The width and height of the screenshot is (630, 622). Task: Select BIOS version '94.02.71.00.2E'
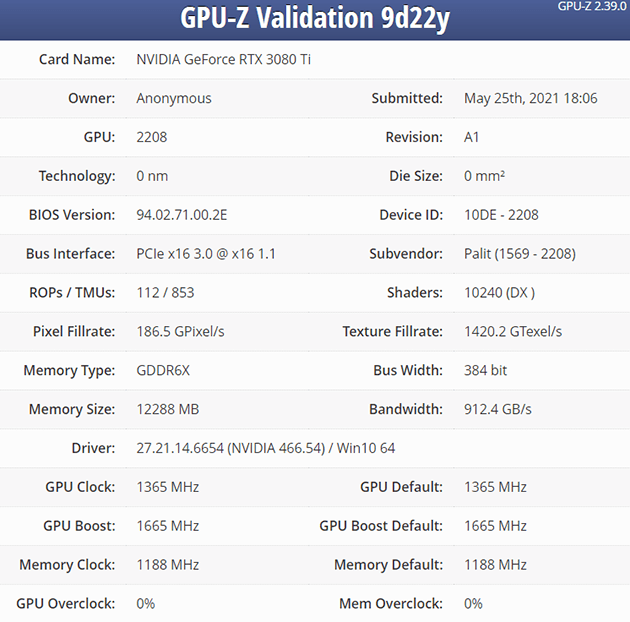(182, 215)
